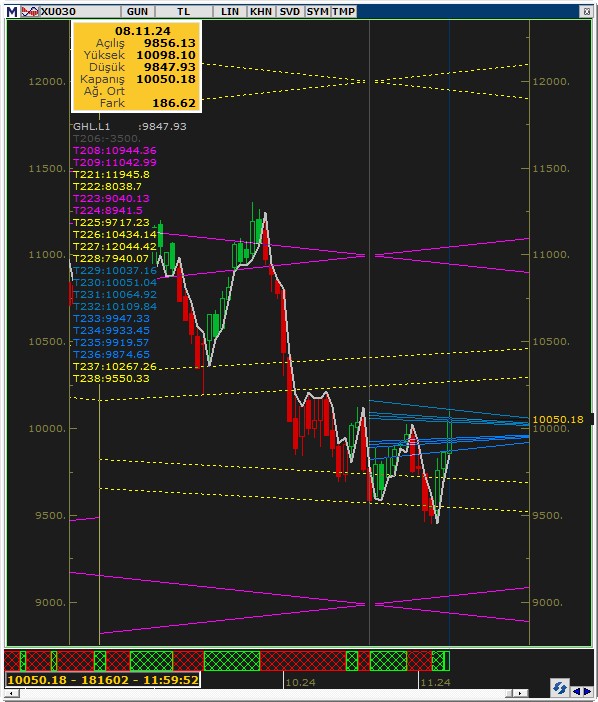Select trend line label T222:8038.7
The image size is (598, 702).
point(107,186)
